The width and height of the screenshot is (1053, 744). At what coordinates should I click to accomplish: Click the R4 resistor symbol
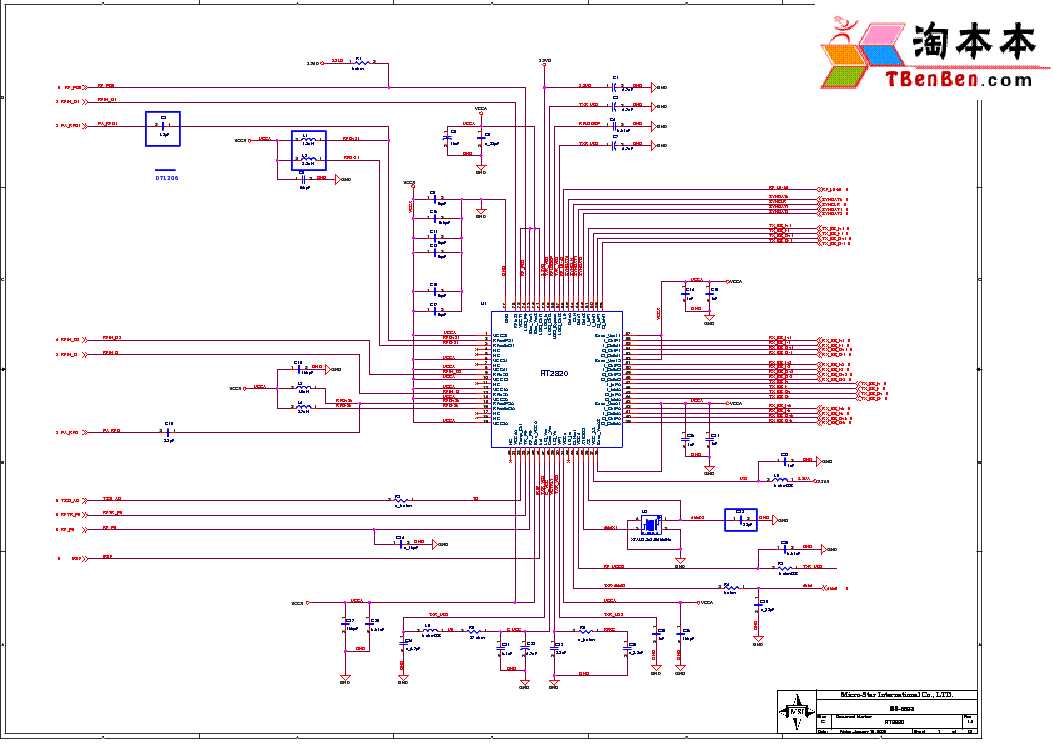(x=731, y=588)
